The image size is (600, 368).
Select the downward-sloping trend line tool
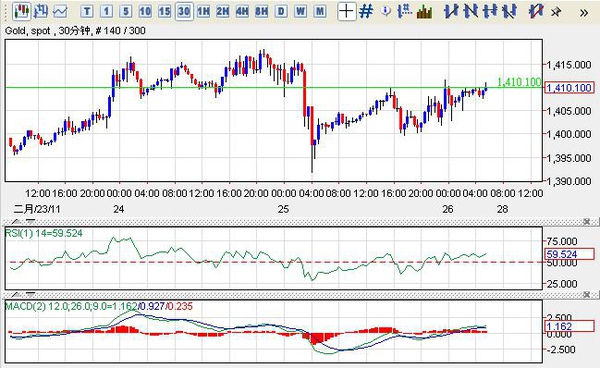pyautogui.click(x=471, y=11)
